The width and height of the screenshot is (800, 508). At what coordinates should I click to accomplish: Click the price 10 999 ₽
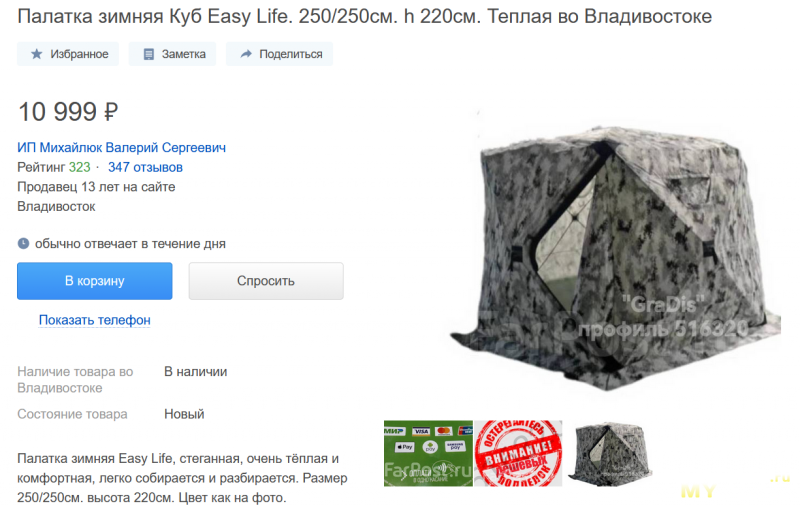[x=68, y=112]
